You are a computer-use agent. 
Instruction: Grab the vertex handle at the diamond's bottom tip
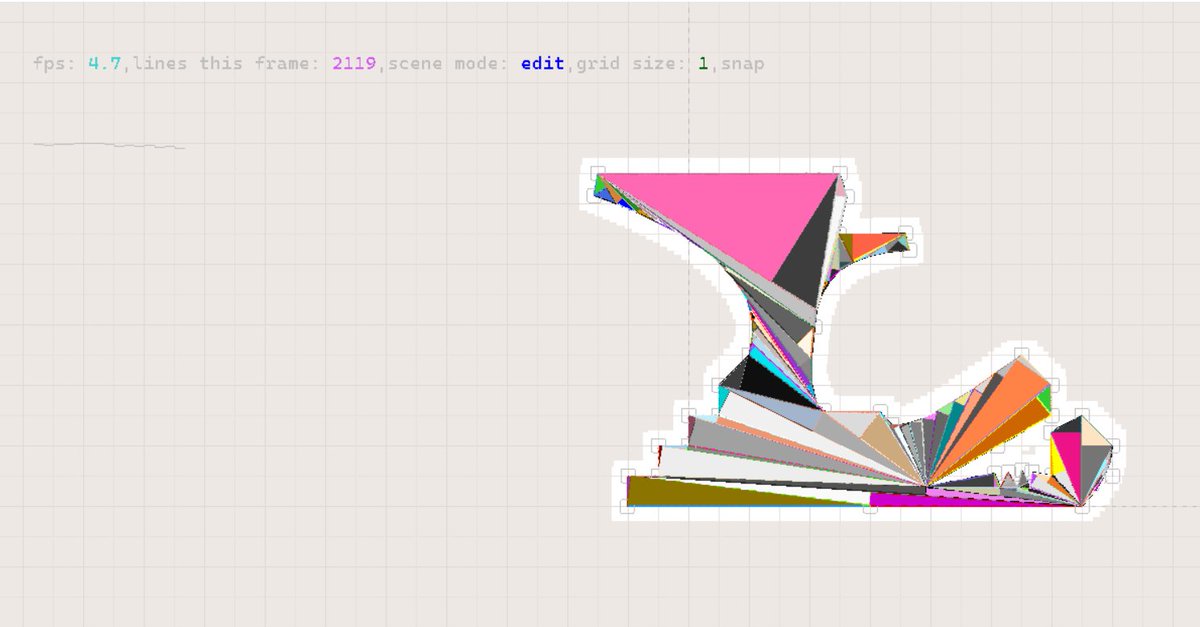(x=1081, y=507)
